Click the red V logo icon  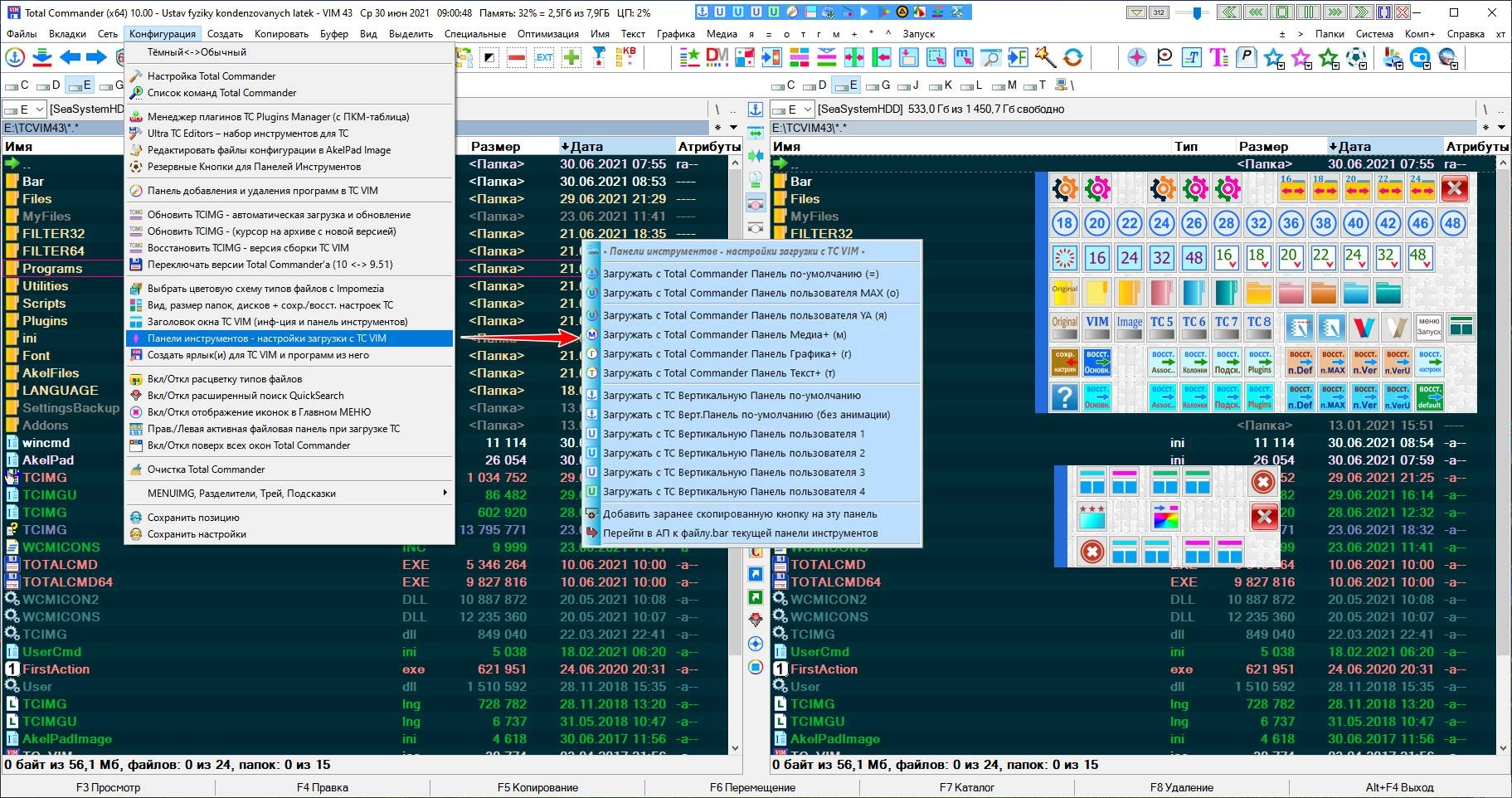(1364, 327)
